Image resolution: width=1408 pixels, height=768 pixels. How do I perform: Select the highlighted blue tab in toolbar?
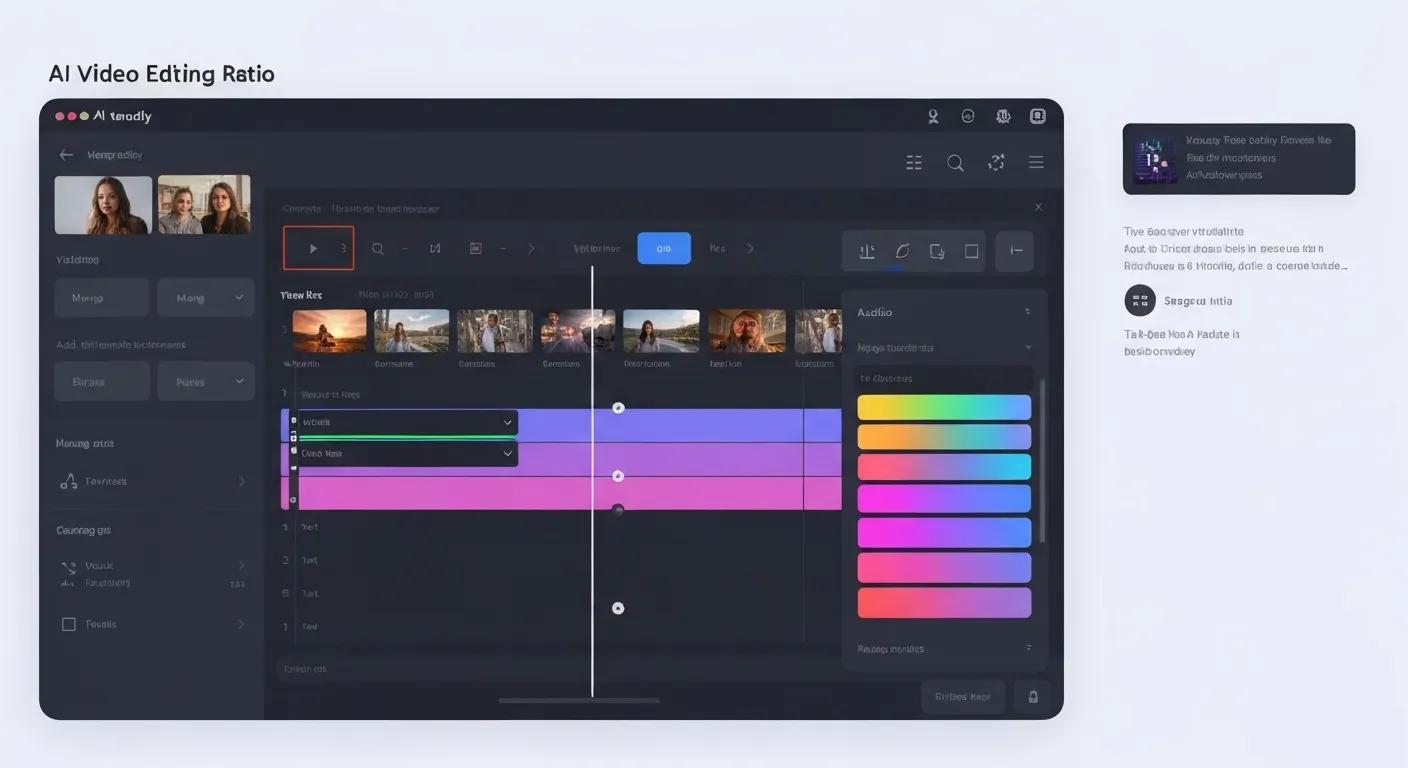tap(664, 249)
